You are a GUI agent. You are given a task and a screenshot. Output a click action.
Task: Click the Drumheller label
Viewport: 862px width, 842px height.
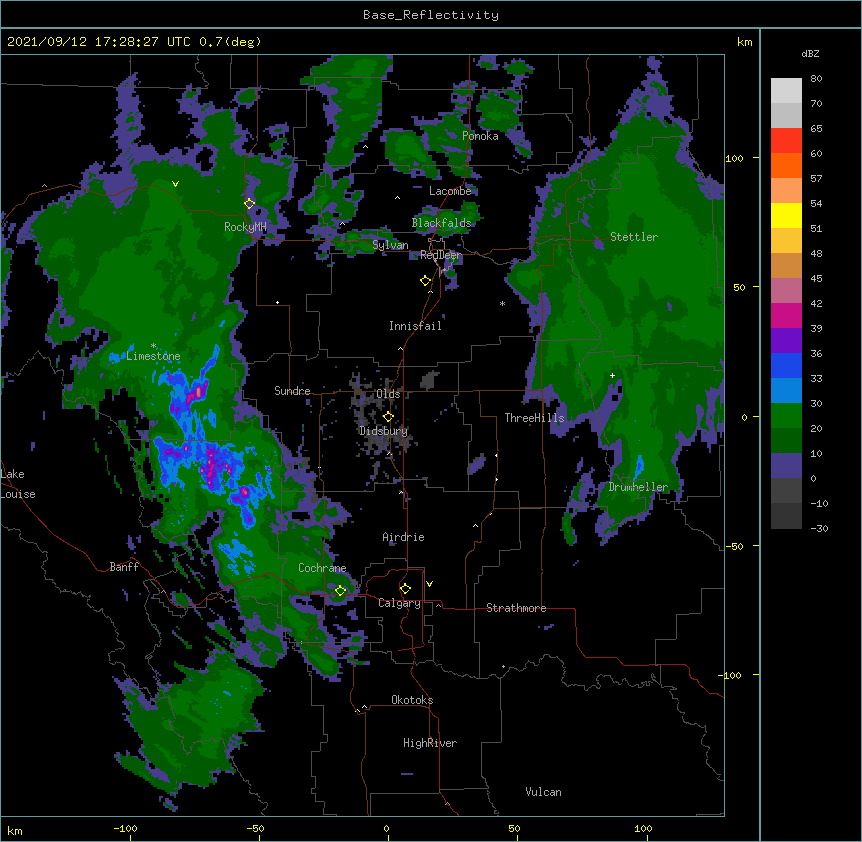(638, 487)
